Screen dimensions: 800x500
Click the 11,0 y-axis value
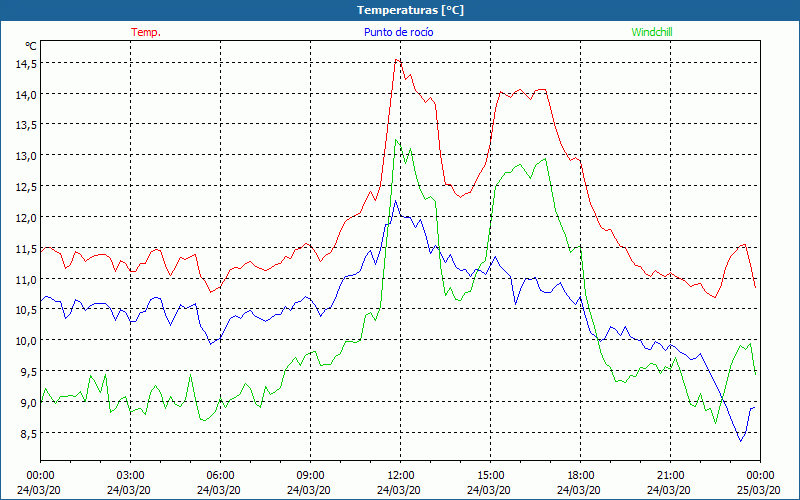[26, 280]
